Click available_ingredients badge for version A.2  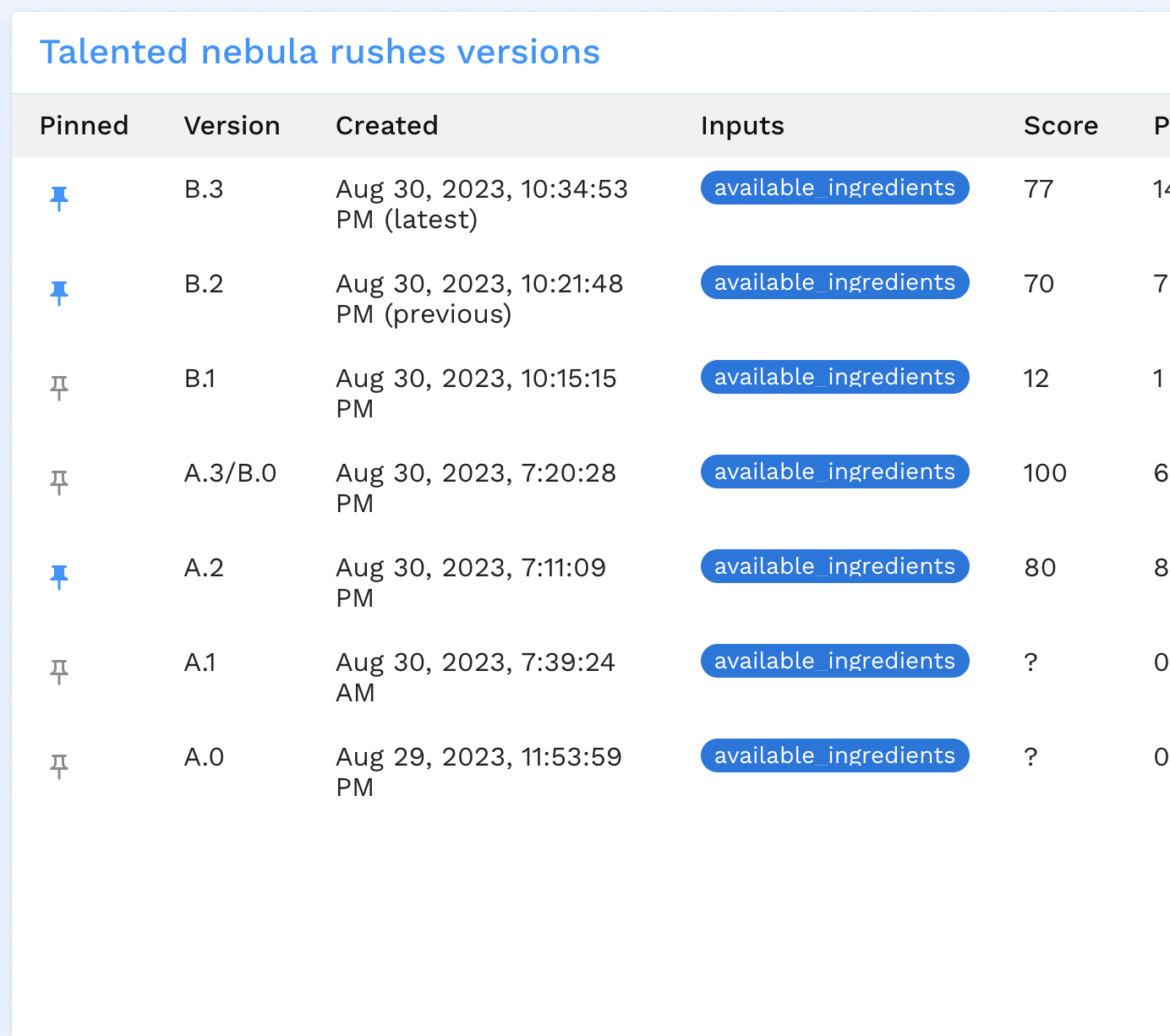834,566
